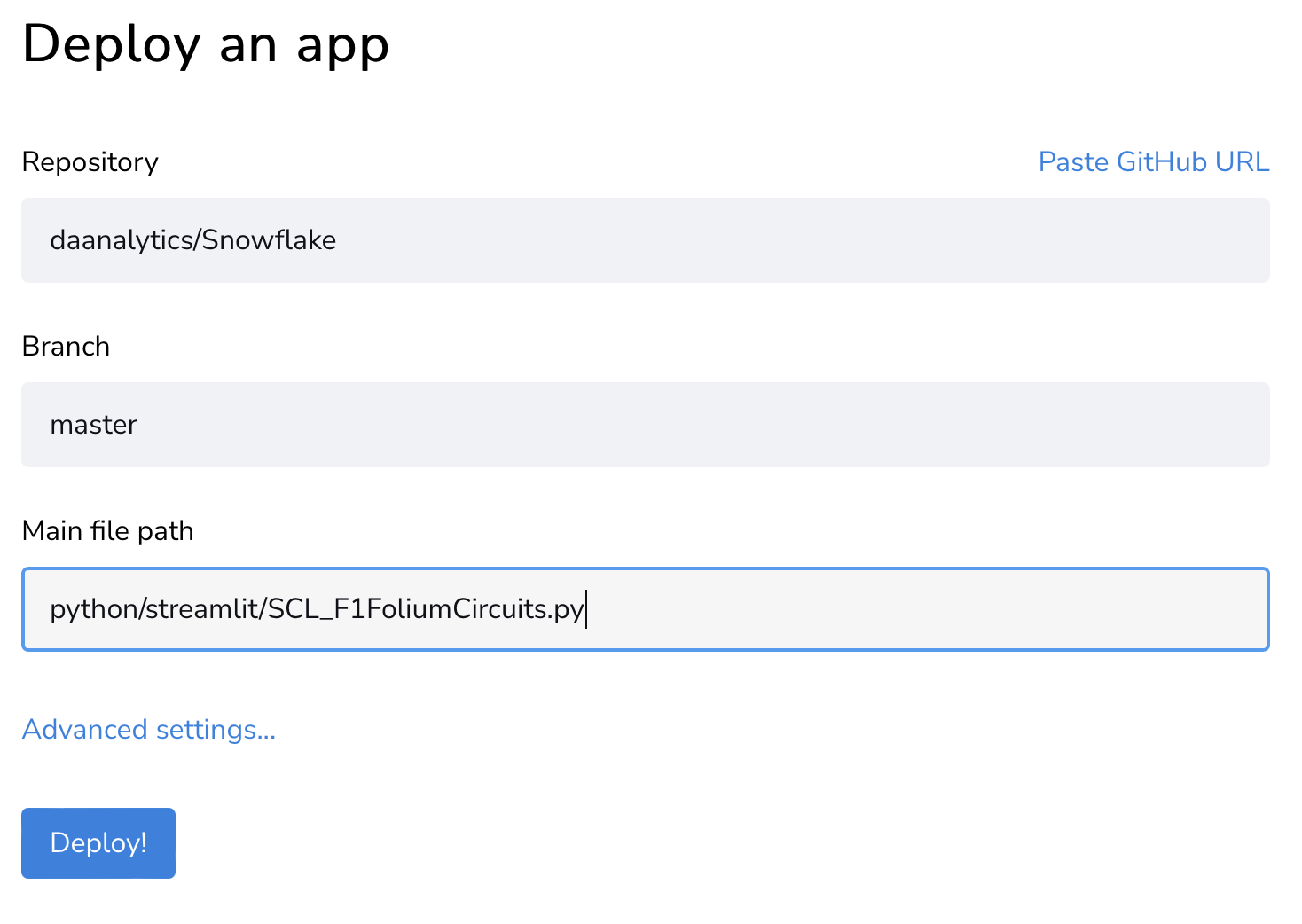Image resolution: width=1302 pixels, height=924 pixels.
Task: Click the Deploy! button
Action: pos(98,842)
